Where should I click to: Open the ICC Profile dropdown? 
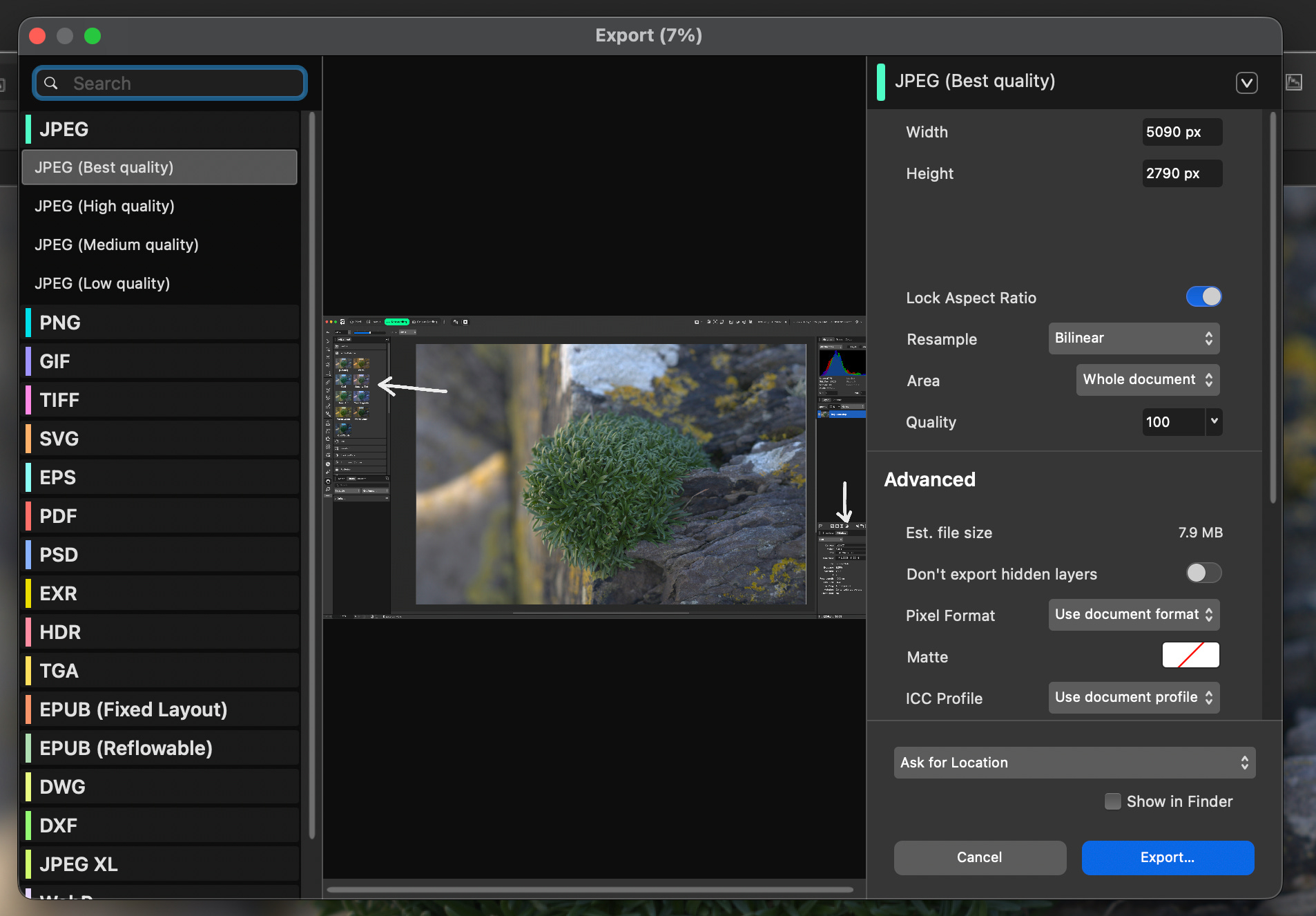click(x=1133, y=698)
